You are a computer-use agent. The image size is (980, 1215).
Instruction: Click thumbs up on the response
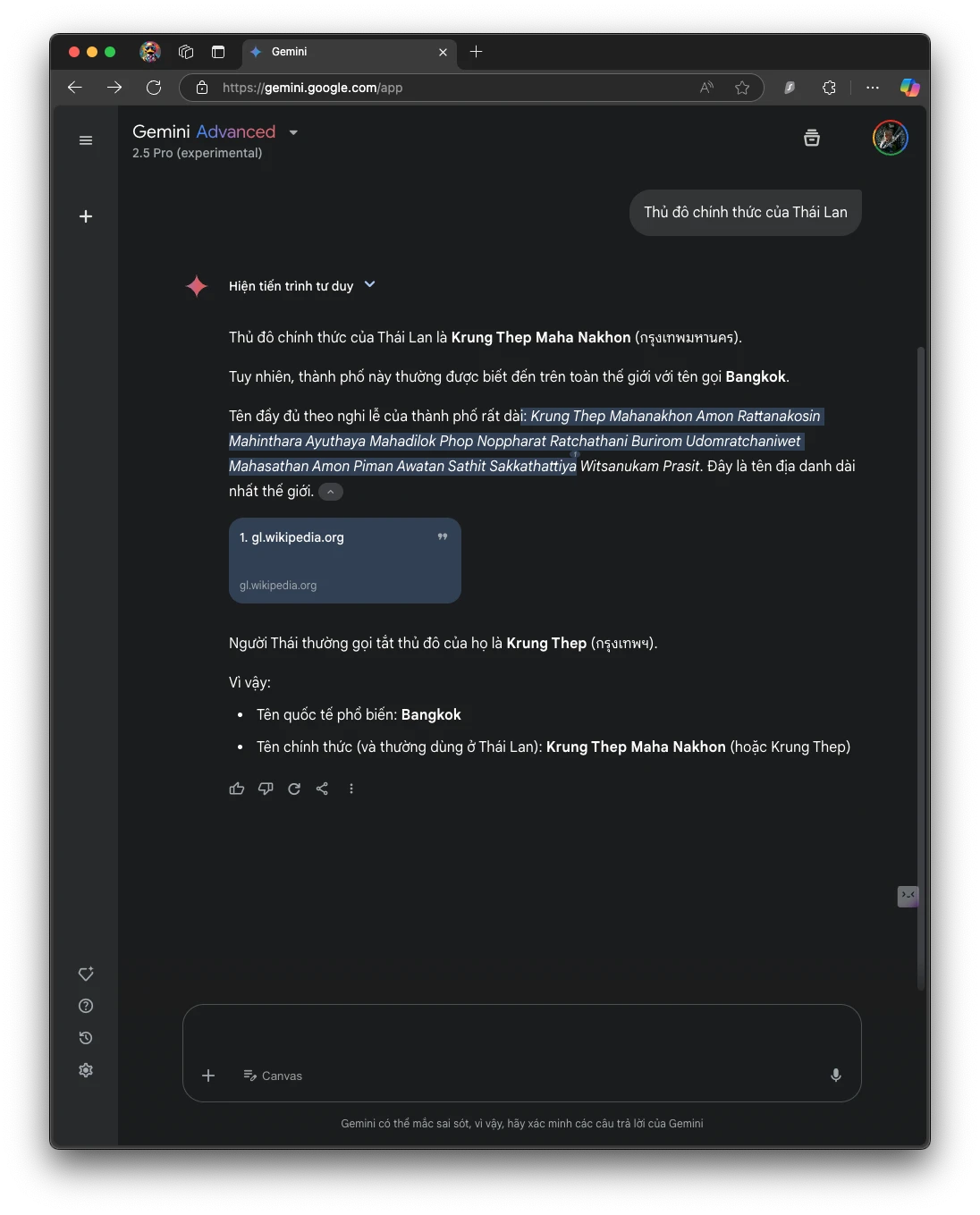[237, 789]
